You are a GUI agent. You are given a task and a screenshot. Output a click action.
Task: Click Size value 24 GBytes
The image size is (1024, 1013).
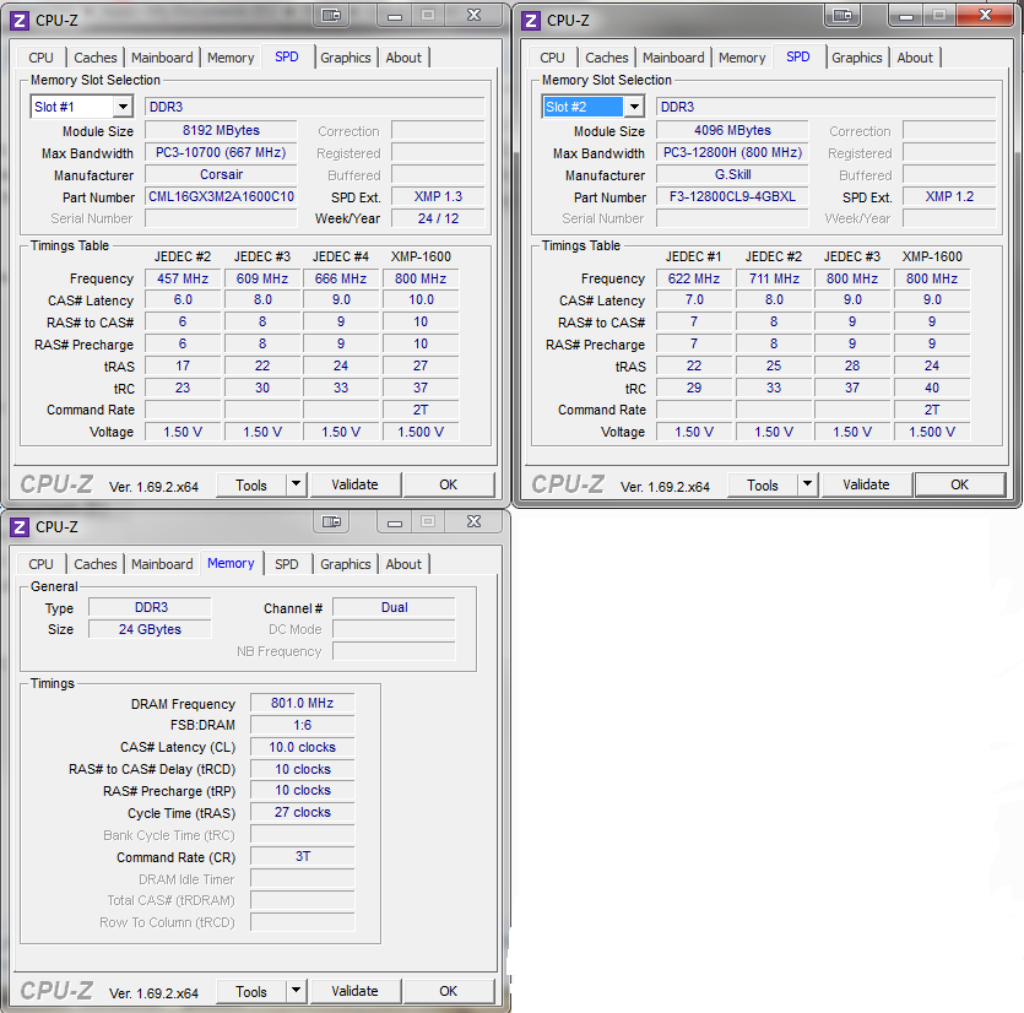point(150,629)
